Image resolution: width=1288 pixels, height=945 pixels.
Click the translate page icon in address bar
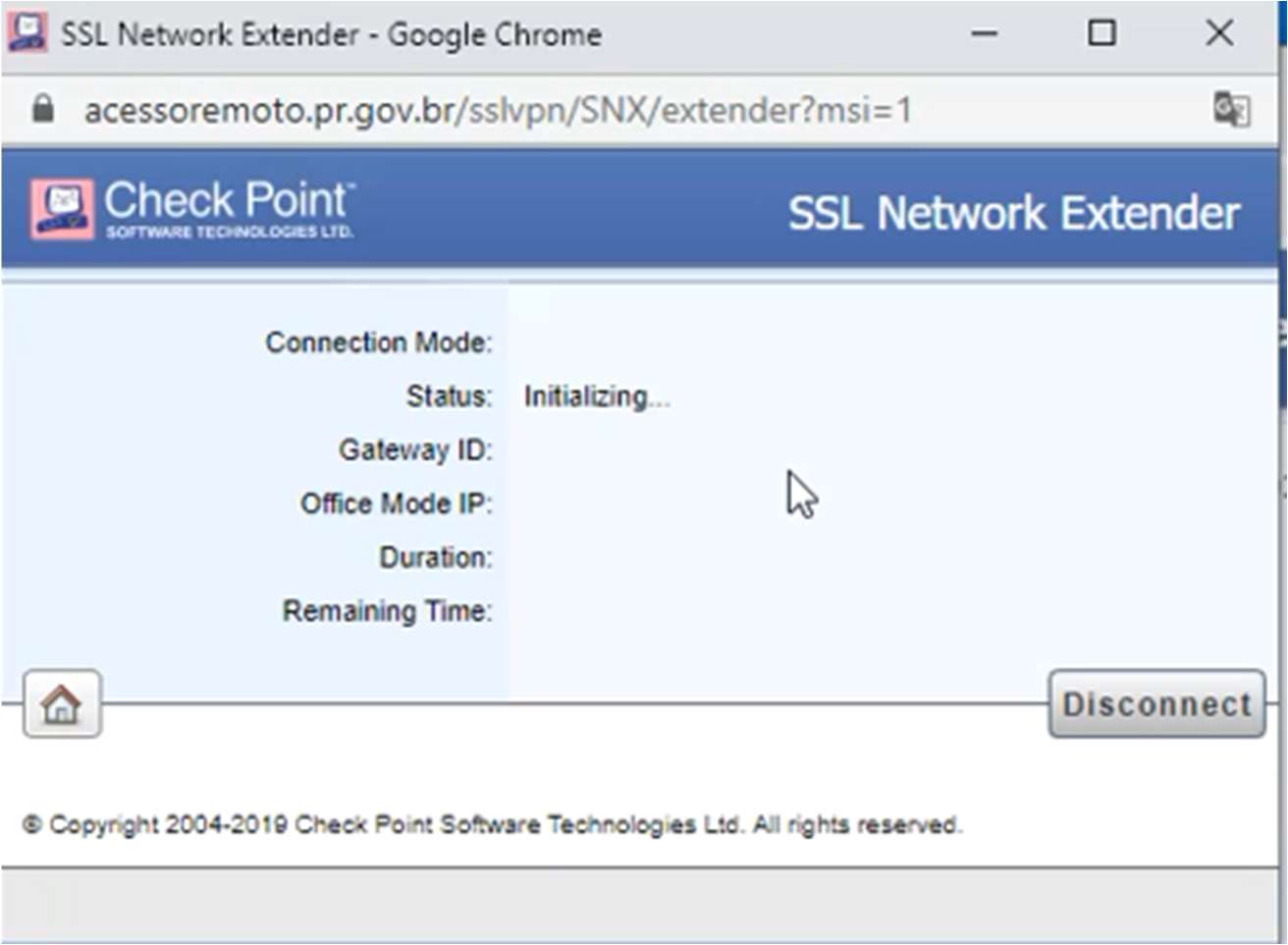[1231, 109]
